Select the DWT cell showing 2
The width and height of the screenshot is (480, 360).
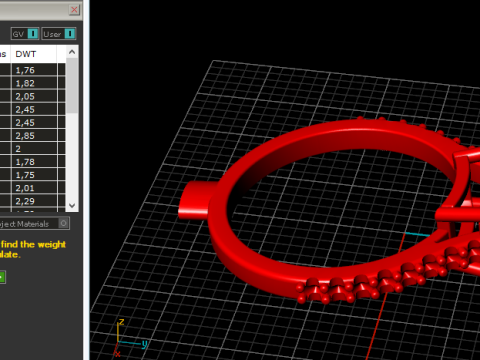pos(34,149)
